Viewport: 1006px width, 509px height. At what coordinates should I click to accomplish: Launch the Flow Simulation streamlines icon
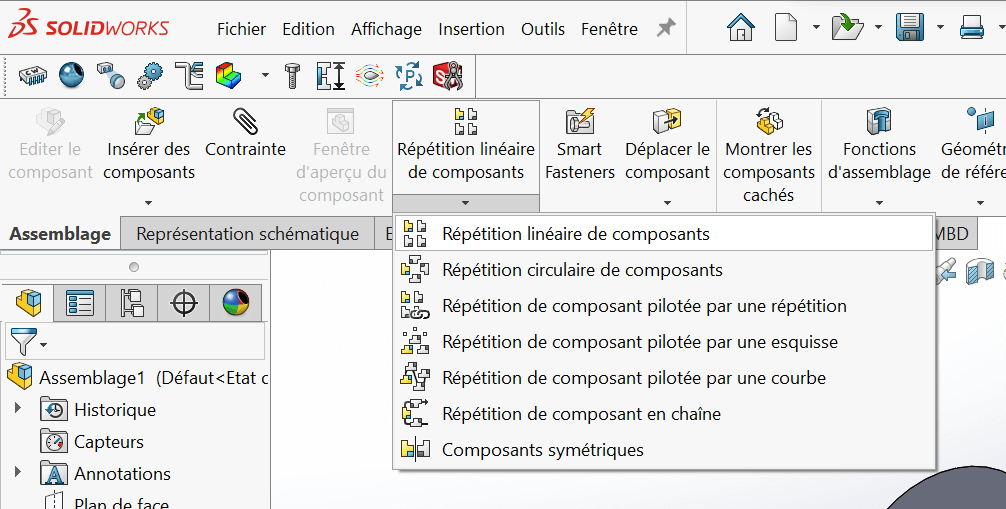(369, 75)
